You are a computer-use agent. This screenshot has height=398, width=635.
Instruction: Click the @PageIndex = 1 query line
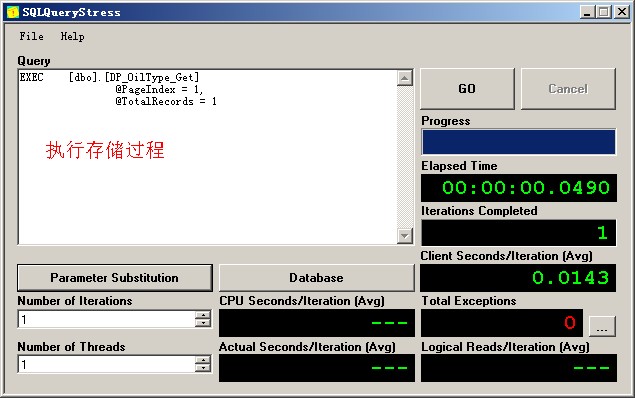[x=159, y=89]
